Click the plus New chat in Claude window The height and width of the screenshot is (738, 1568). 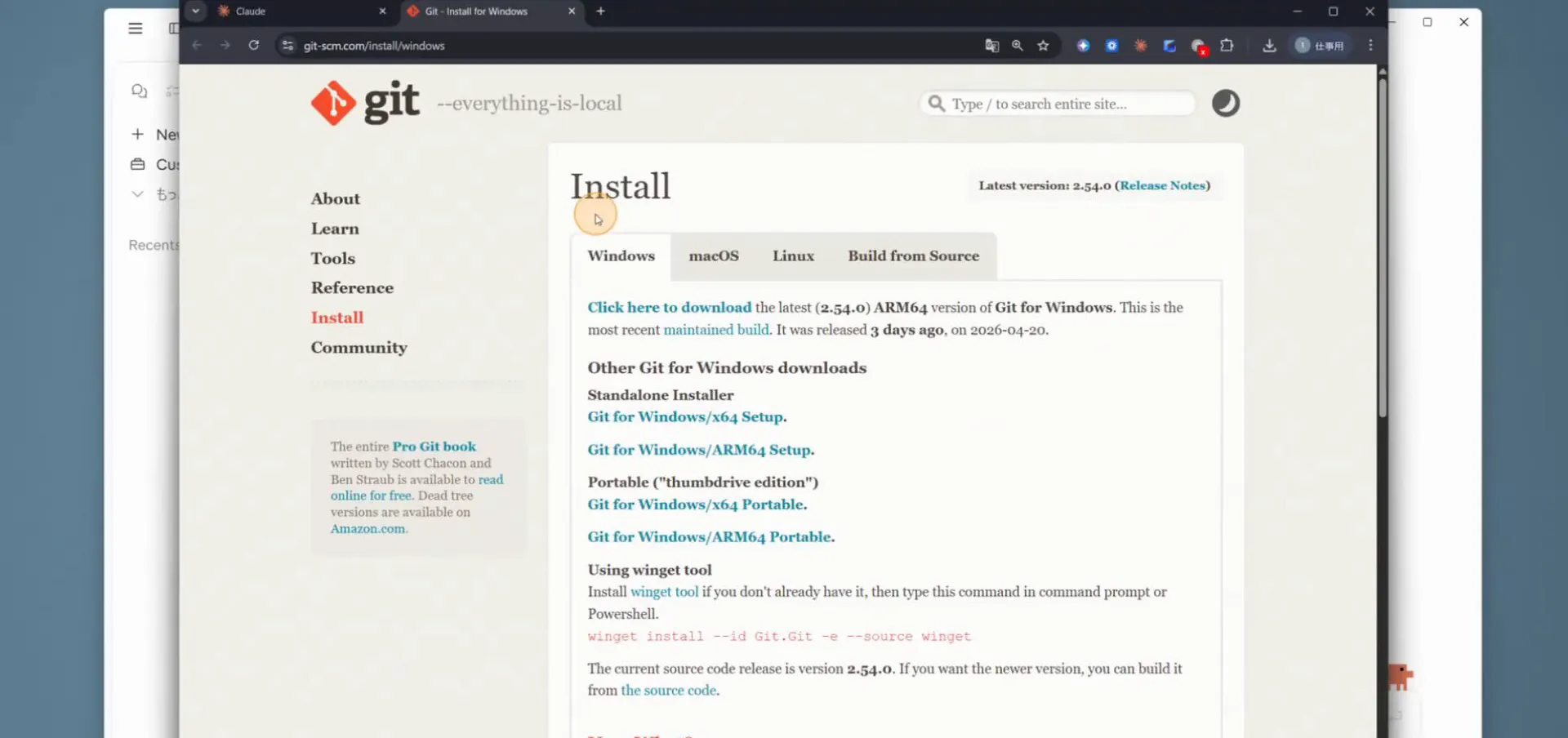138,134
